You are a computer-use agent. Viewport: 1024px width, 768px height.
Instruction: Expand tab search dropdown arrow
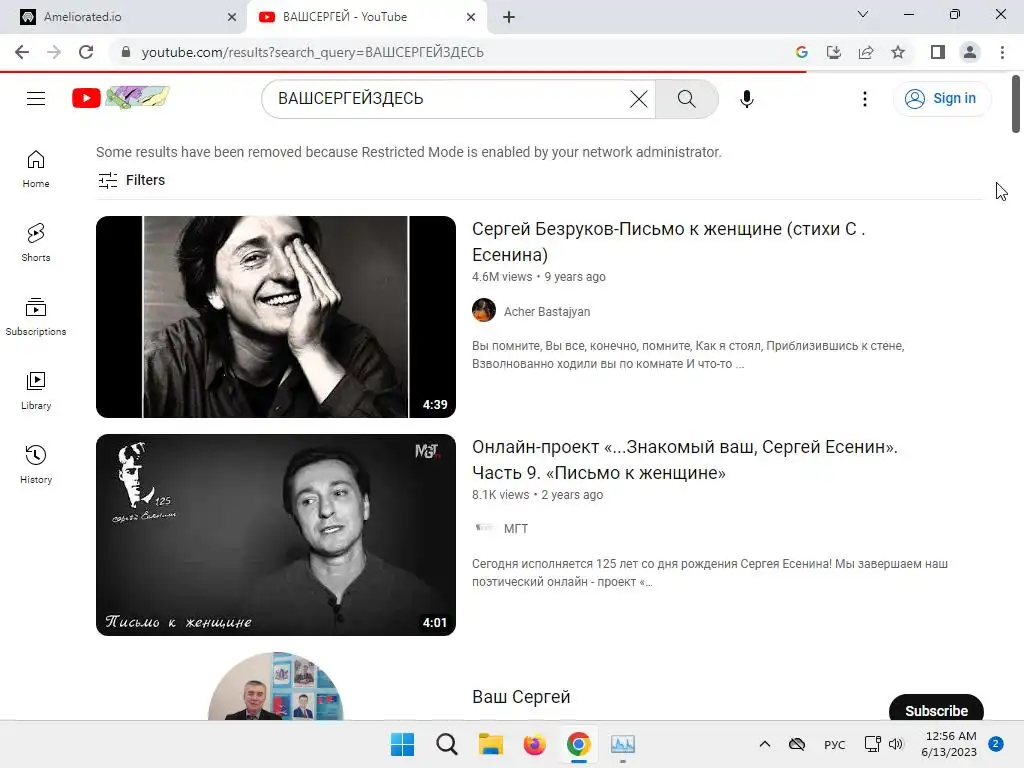(863, 14)
